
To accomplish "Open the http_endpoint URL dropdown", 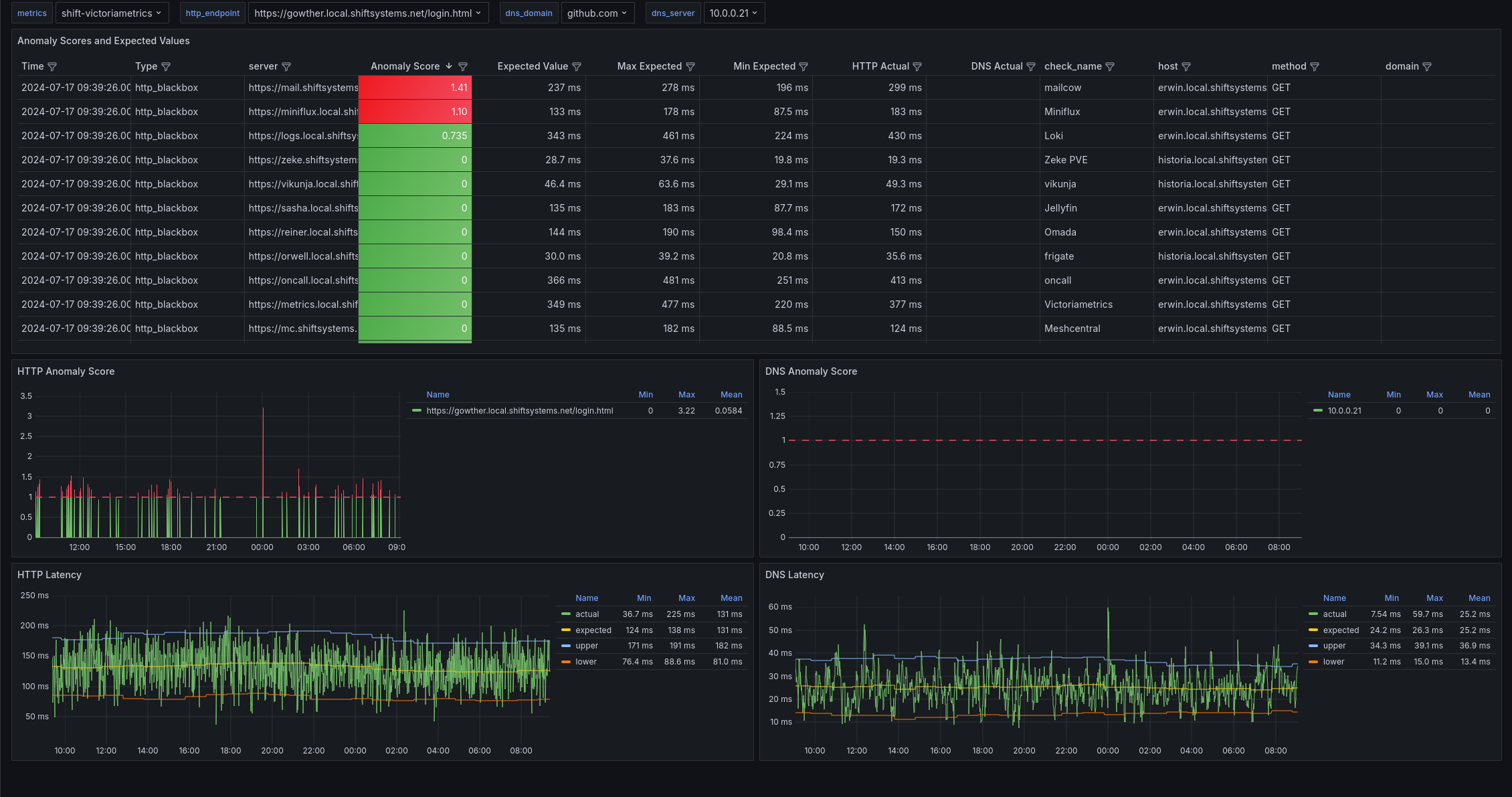I will 368,13.
